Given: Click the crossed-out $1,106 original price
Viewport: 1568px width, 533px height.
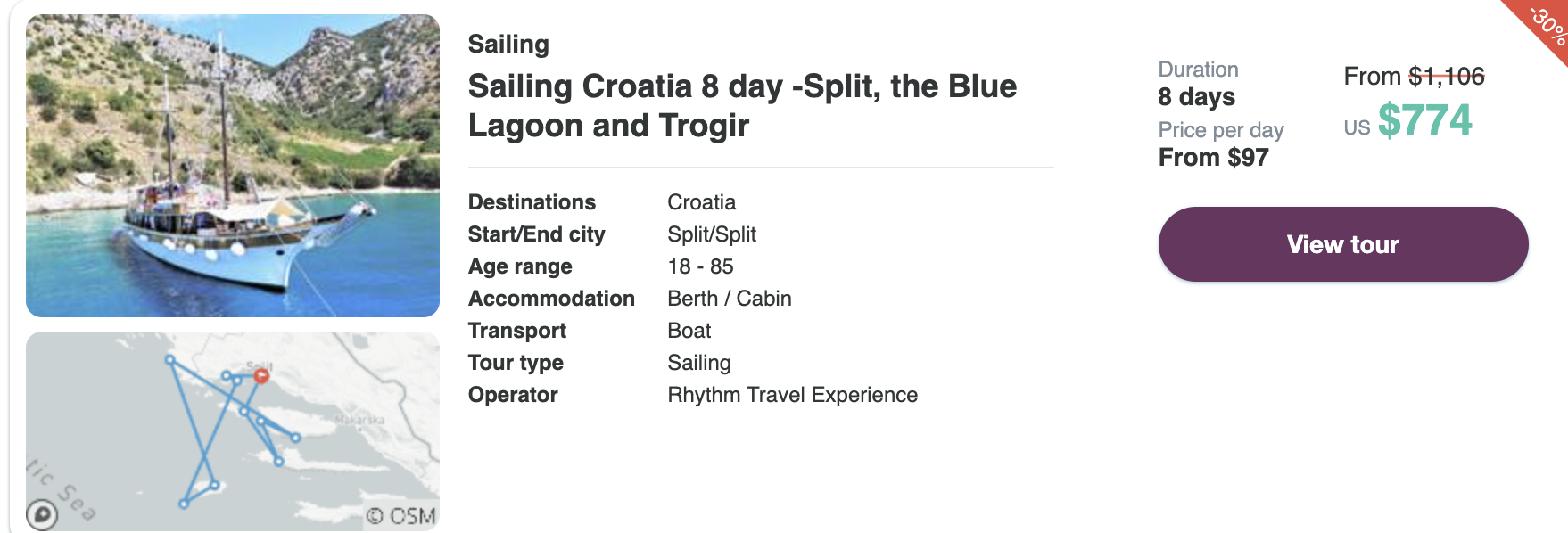Looking at the screenshot, I should click(1446, 77).
